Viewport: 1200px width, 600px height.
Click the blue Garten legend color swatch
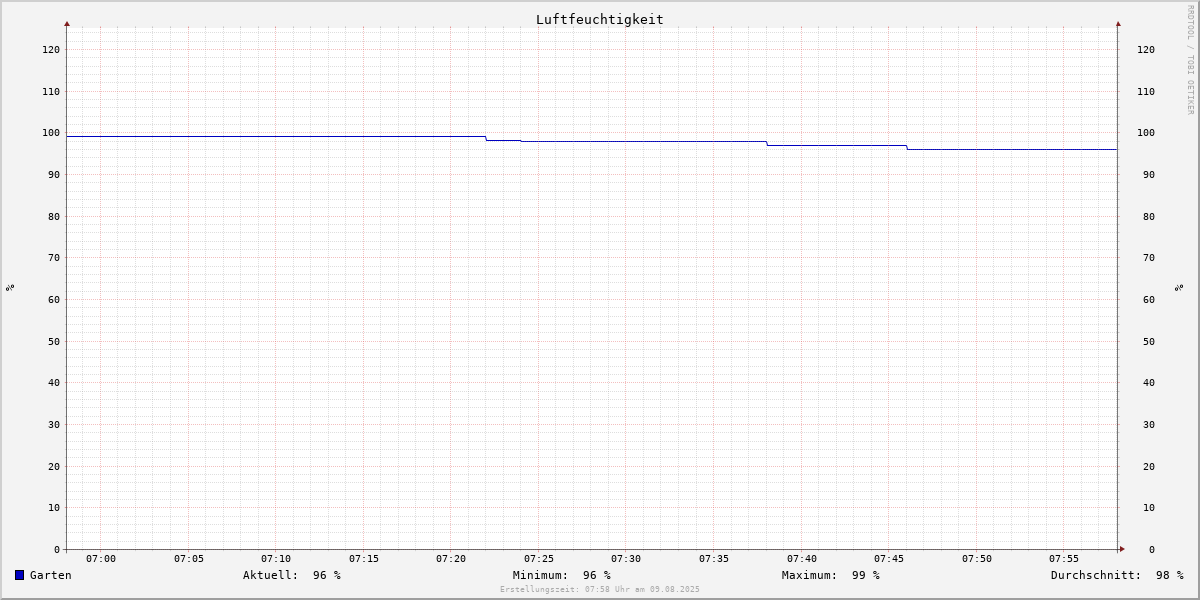(x=19, y=575)
